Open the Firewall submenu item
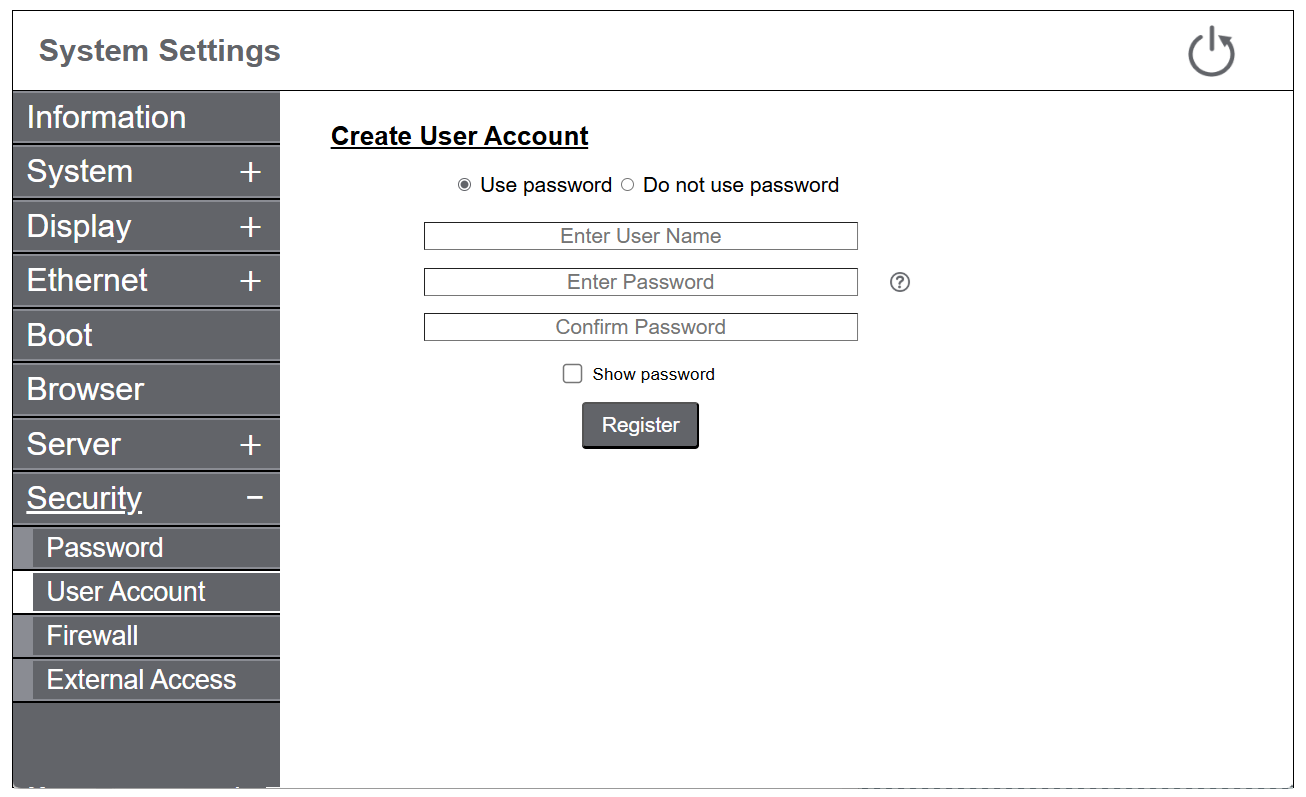Image resolution: width=1306 pixels, height=797 pixels. 93,636
